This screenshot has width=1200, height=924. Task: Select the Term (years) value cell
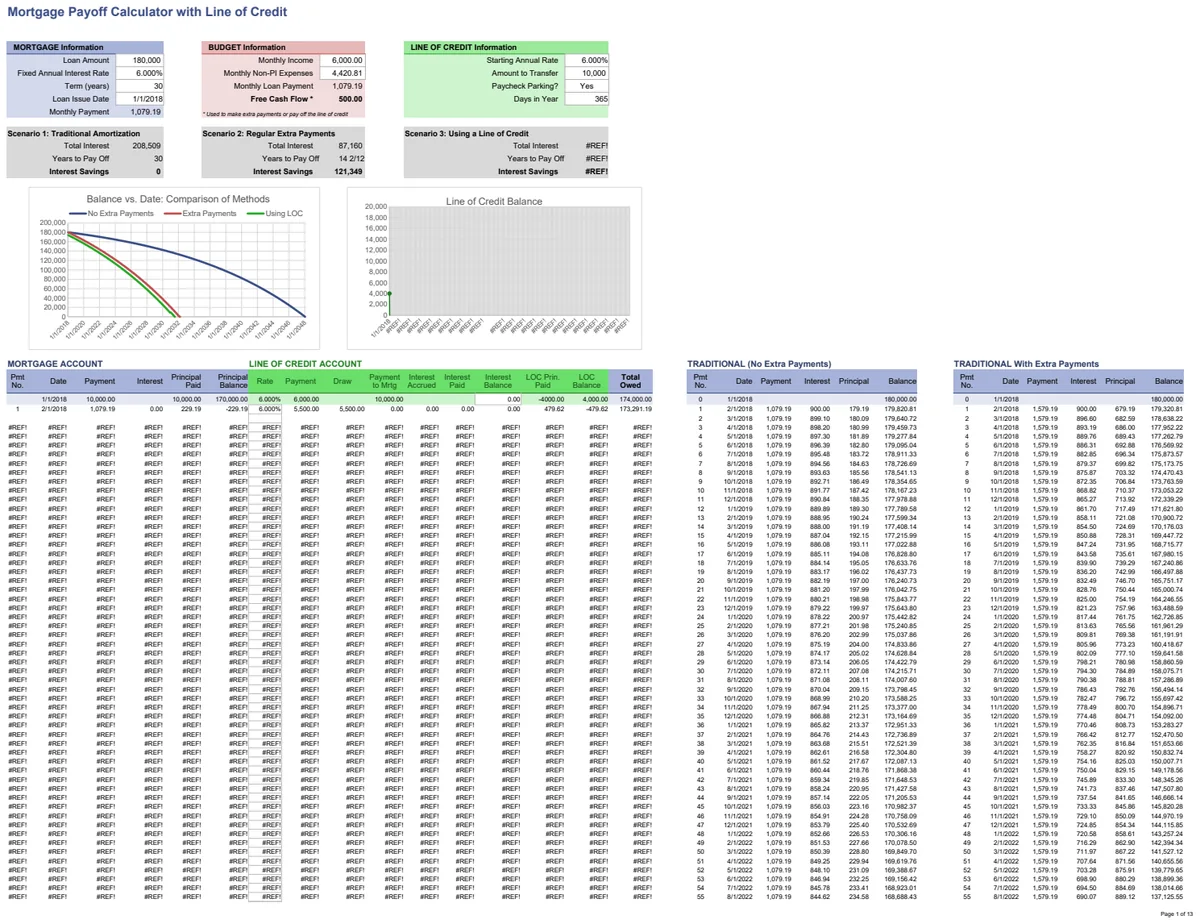(x=141, y=87)
